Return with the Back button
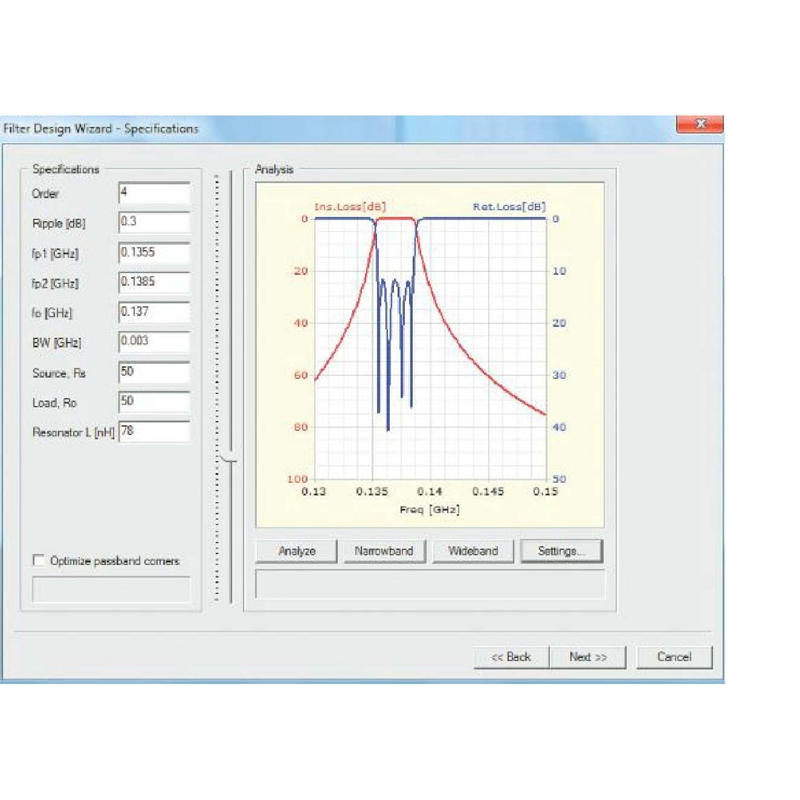800x800 pixels. tap(511, 657)
